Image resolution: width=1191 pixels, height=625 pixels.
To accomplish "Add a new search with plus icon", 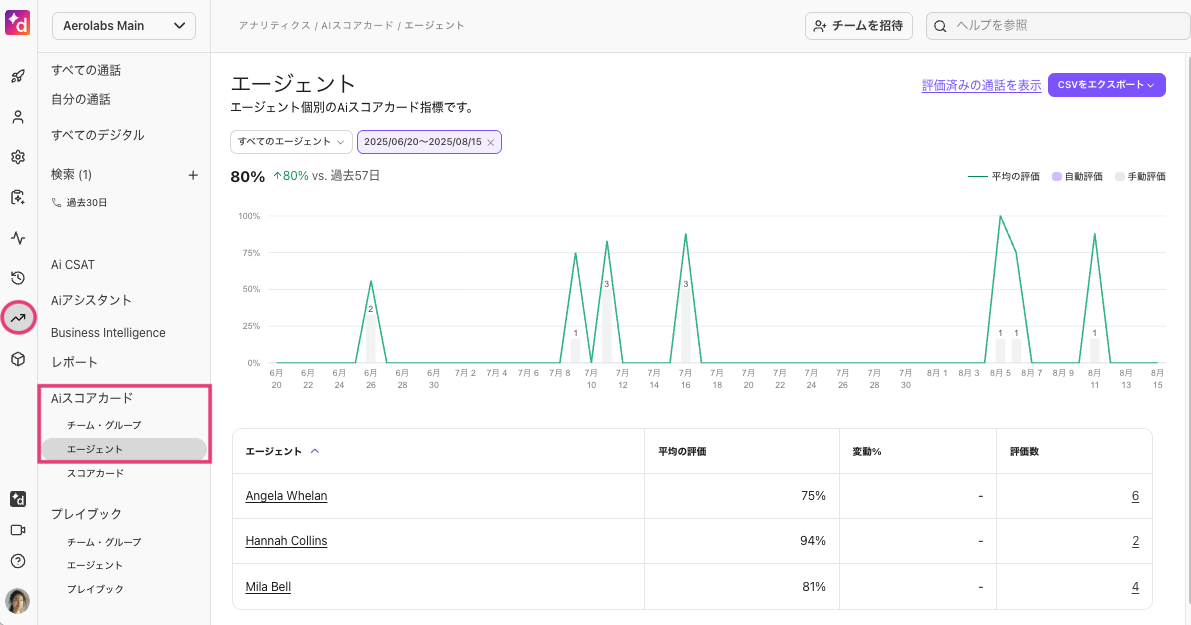I will (x=193, y=175).
